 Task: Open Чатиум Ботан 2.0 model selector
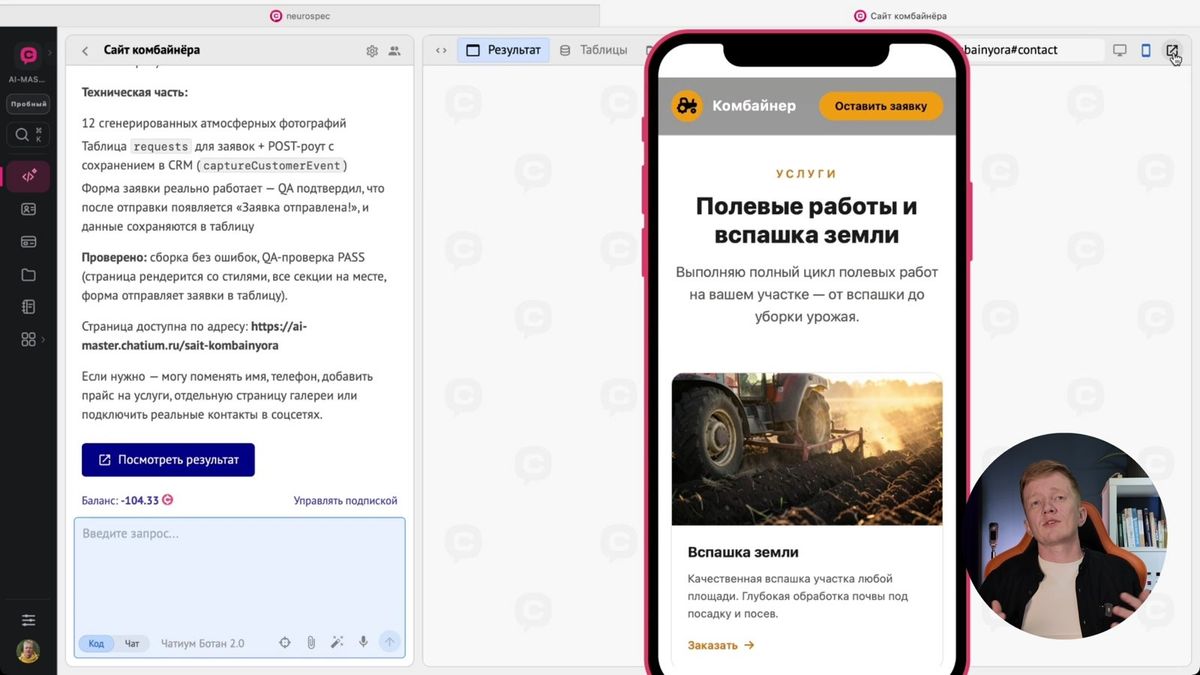[x=203, y=643]
